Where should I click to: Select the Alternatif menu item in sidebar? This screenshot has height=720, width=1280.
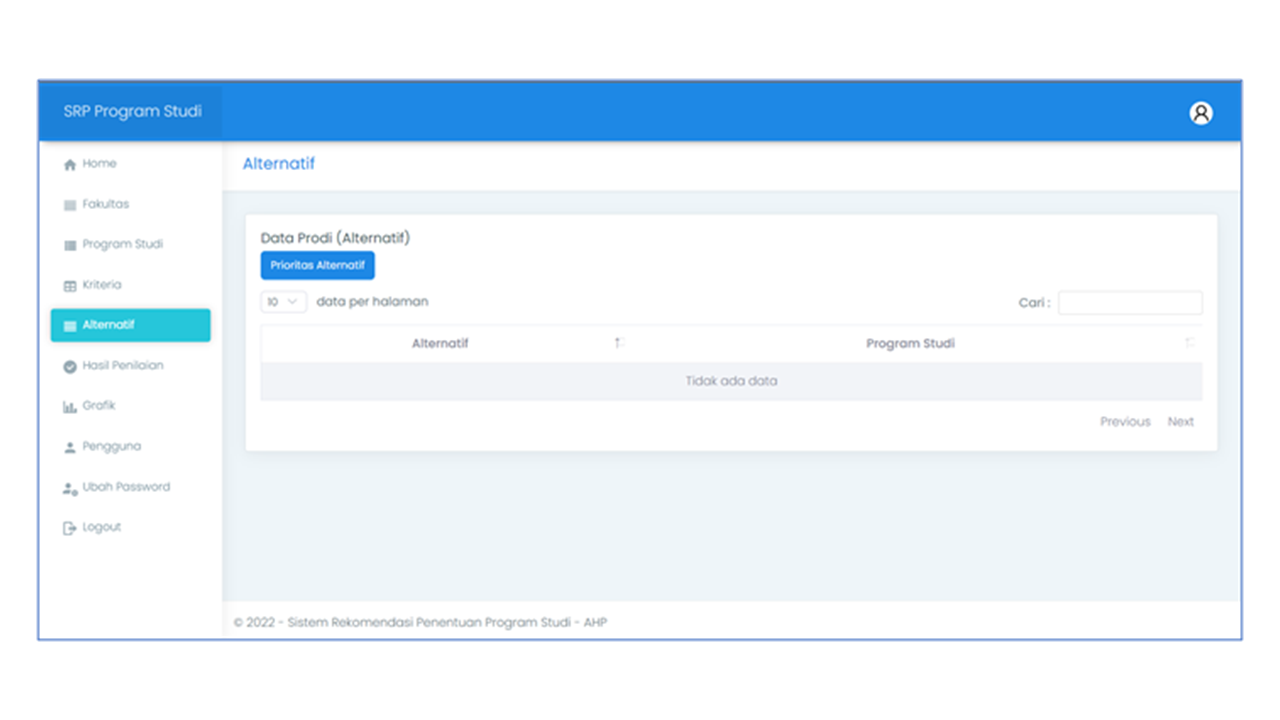coord(130,325)
